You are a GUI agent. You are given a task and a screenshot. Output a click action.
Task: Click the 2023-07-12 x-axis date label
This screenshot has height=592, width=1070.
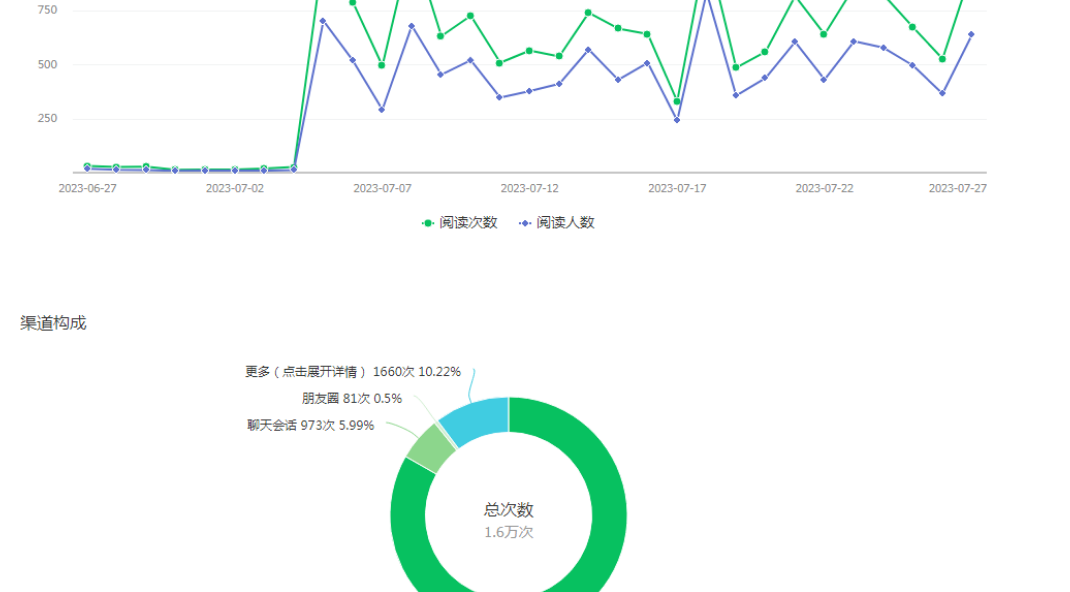(530, 188)
